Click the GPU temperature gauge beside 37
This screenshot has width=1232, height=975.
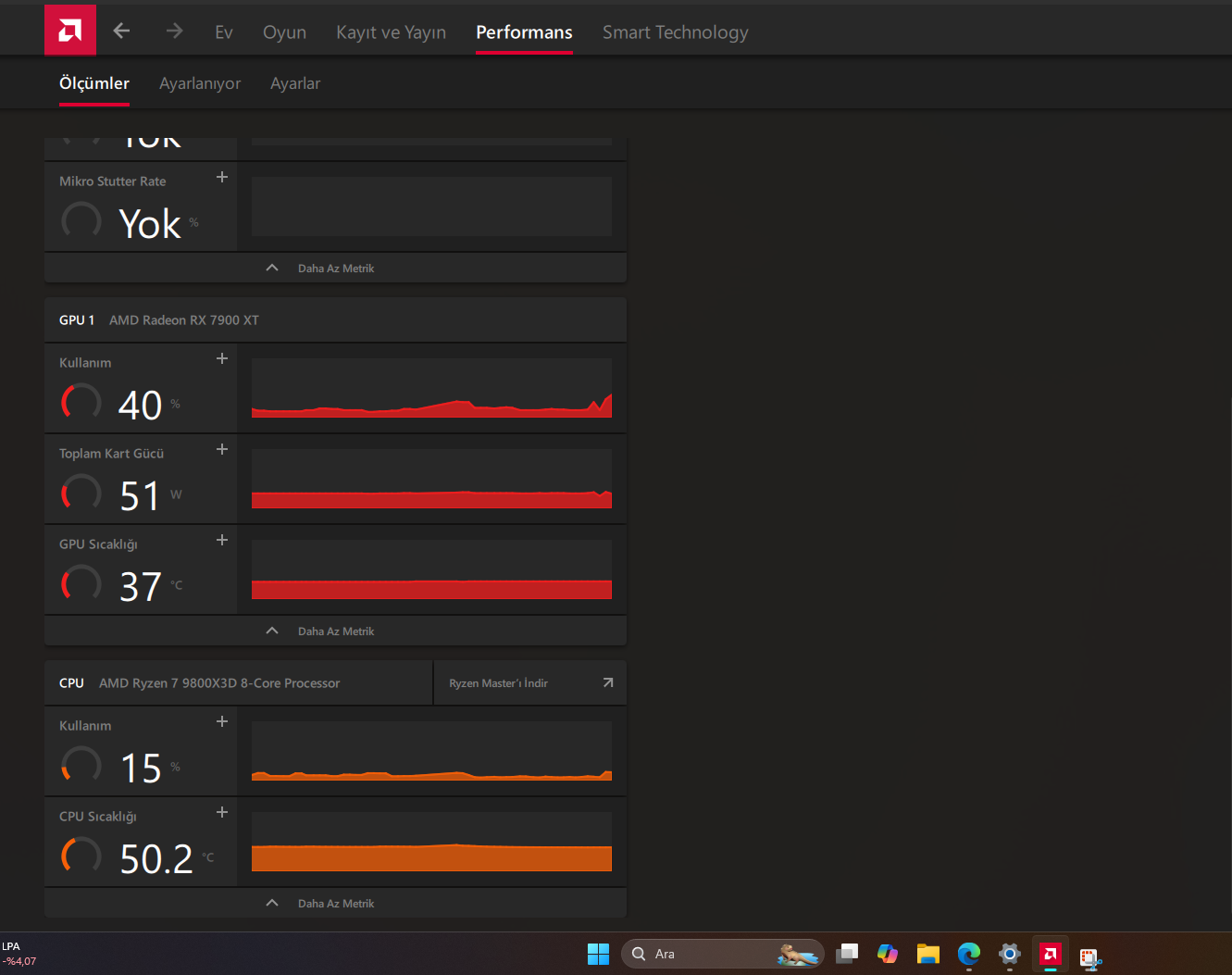[x=81, y=584]
